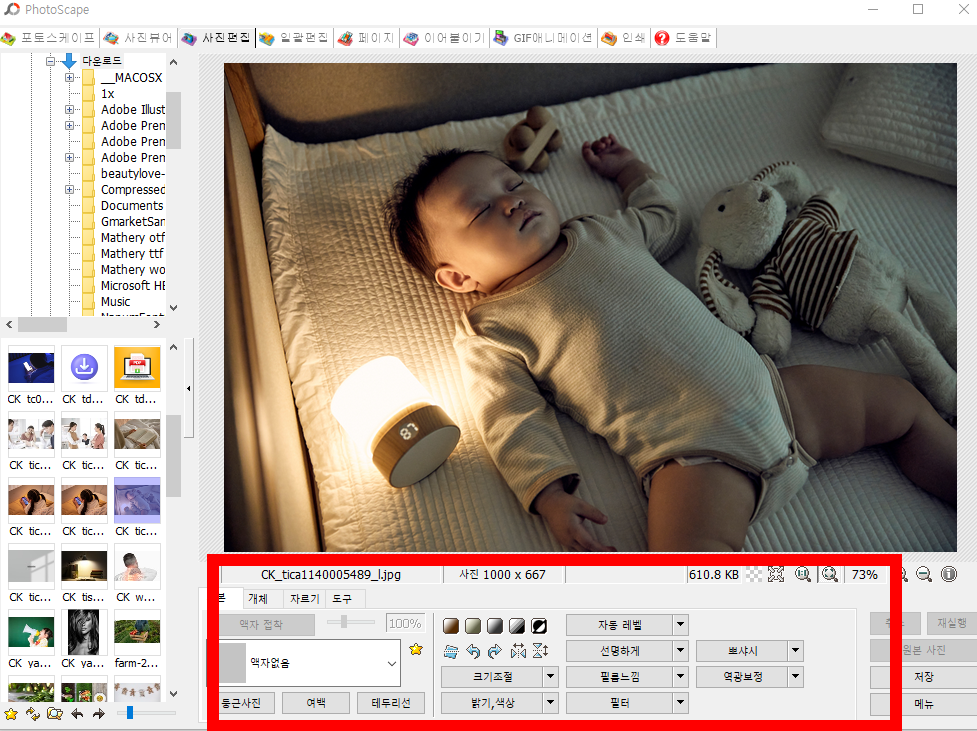
Task: Click the zoom out magnifier icon
Action: click(x=924, y=574)
